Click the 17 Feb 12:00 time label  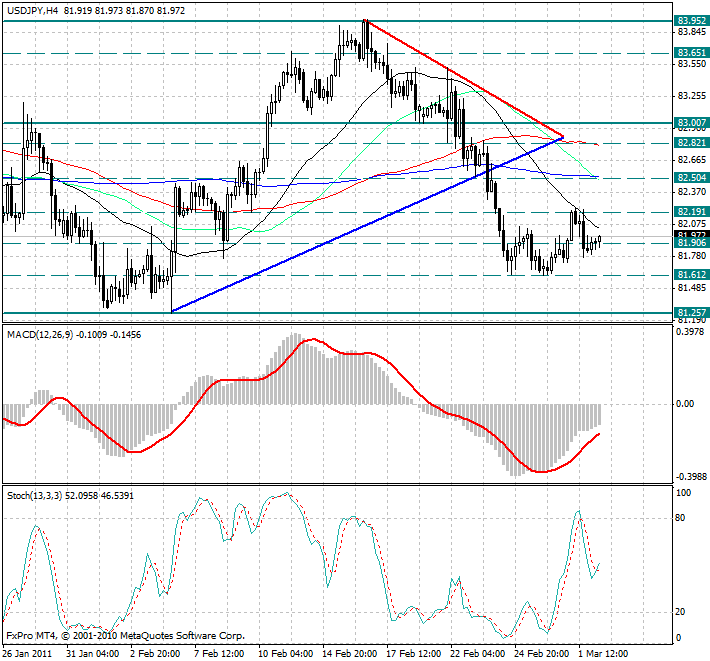(414, 654)
